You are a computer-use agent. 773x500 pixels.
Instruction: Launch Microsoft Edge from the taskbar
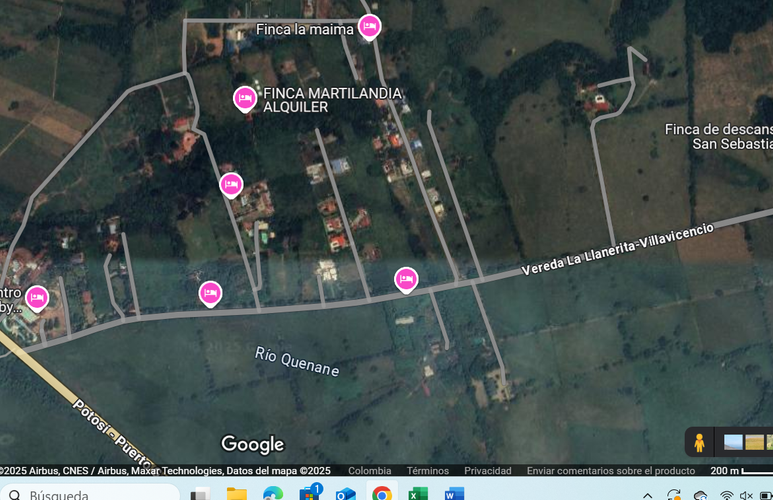pos(273,494)
